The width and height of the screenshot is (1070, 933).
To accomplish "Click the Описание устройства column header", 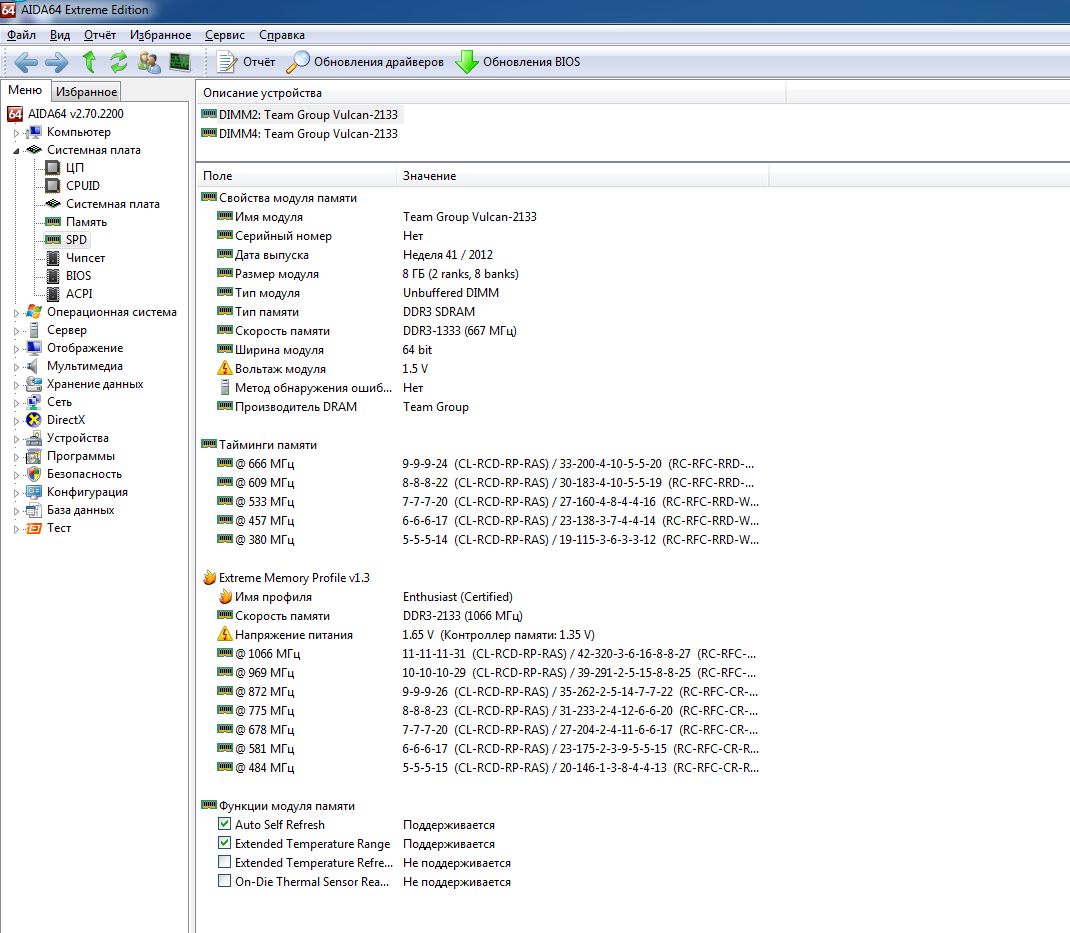I will 491,93.
